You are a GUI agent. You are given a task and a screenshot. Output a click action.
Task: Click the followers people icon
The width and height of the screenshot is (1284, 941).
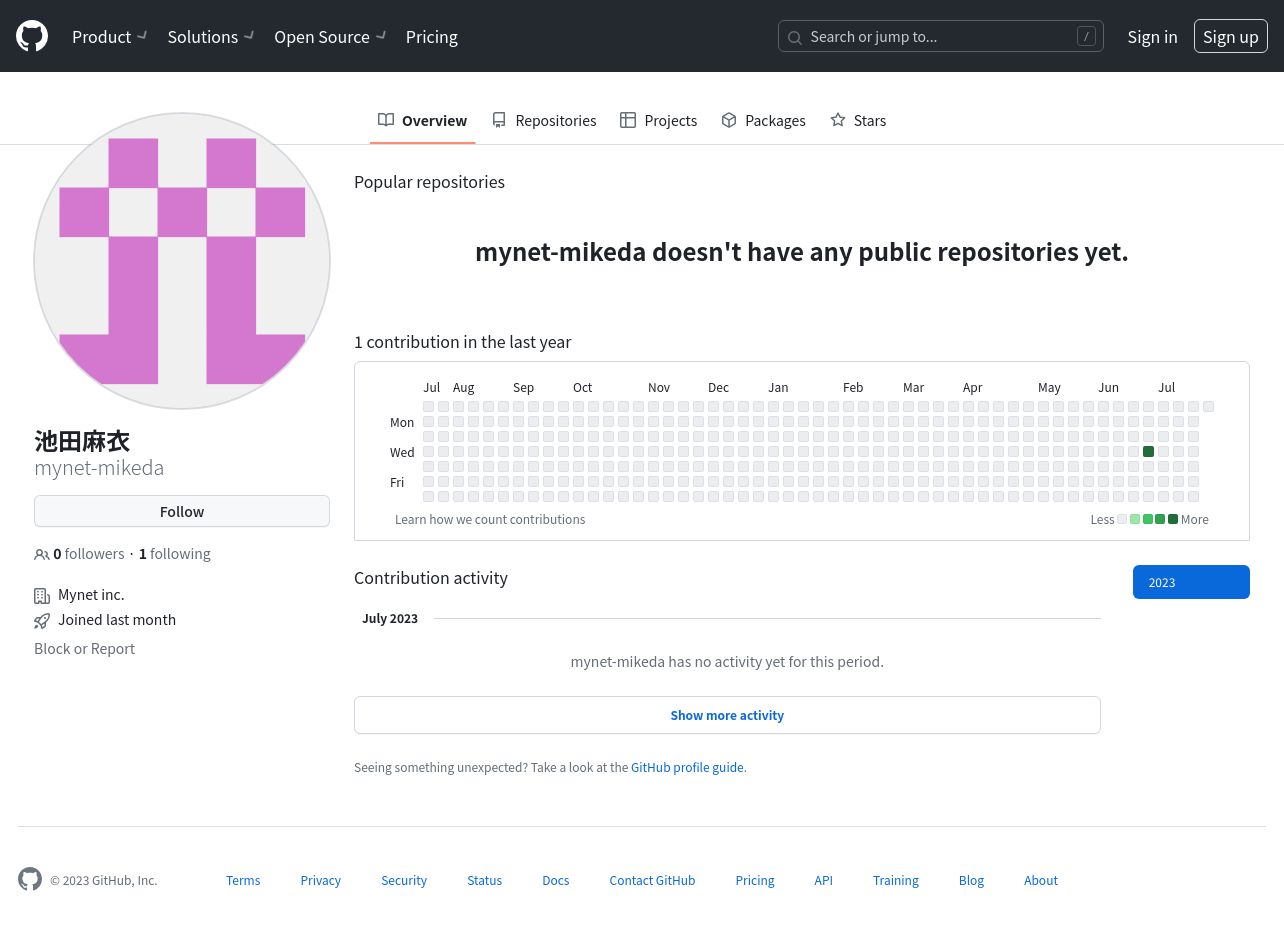point(42,554)
